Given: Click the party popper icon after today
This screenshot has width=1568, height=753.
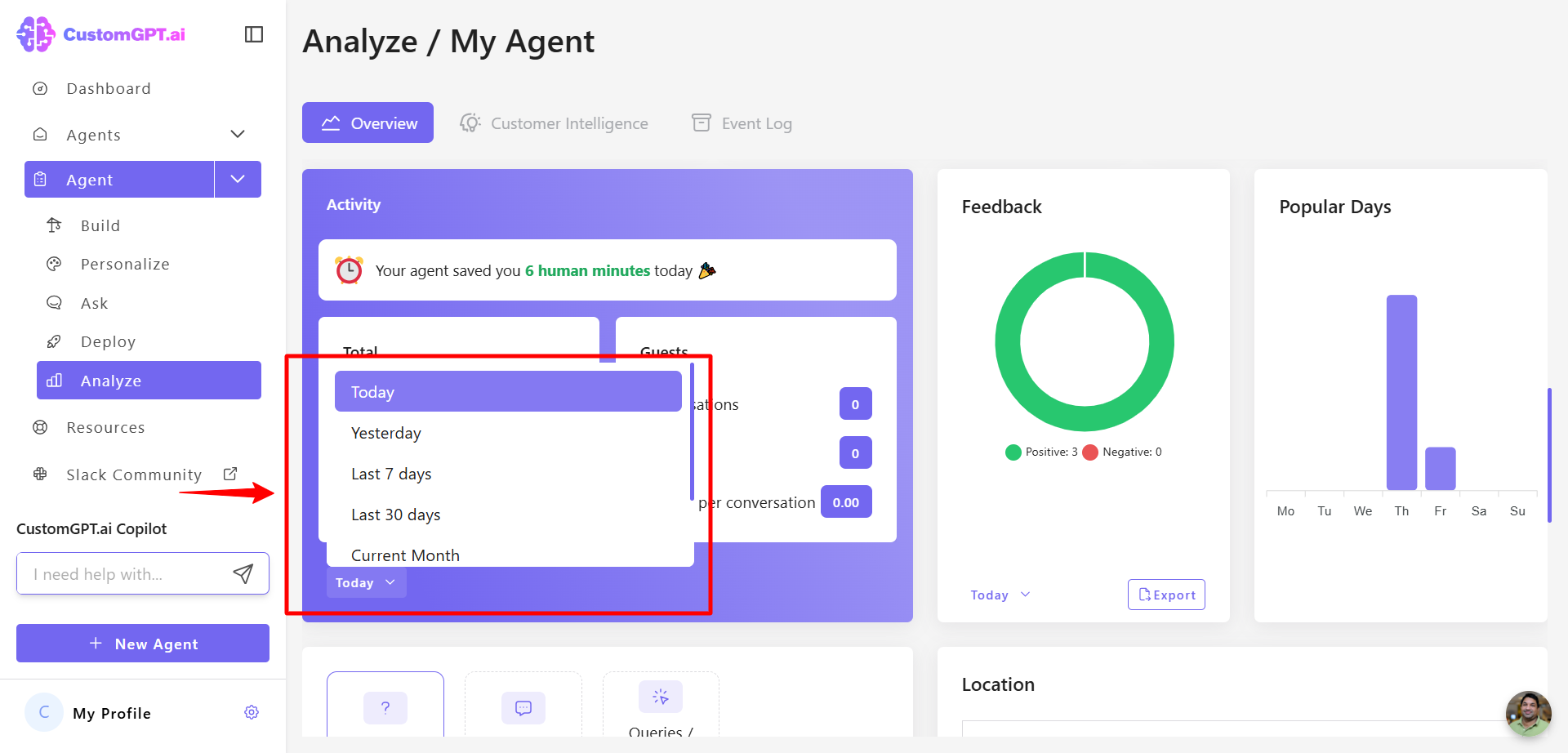Looking at the screenshot, I should (707, 270).
